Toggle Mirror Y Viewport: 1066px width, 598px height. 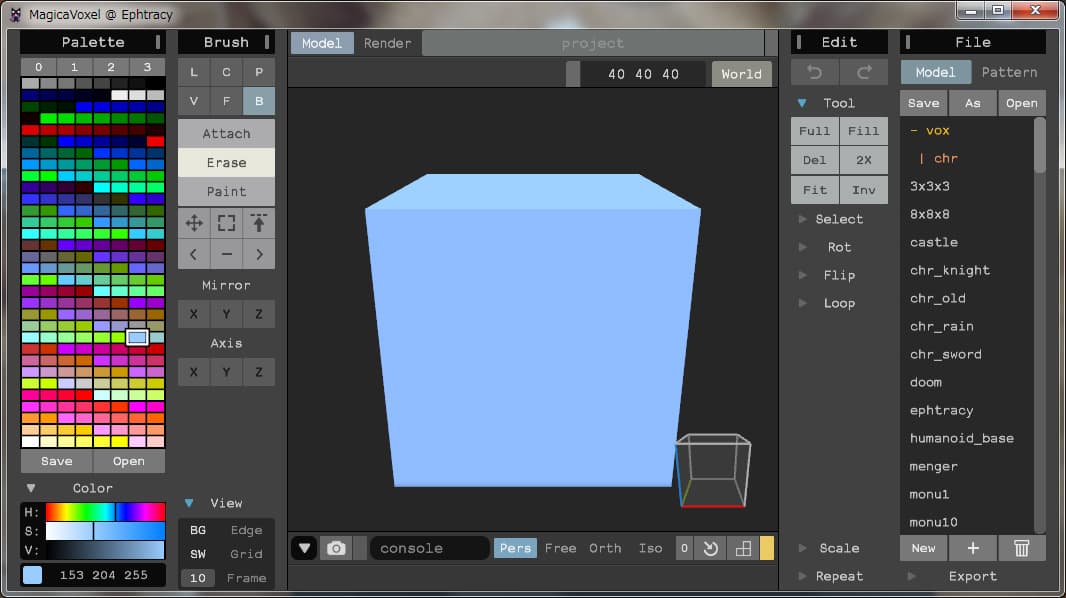226,314
